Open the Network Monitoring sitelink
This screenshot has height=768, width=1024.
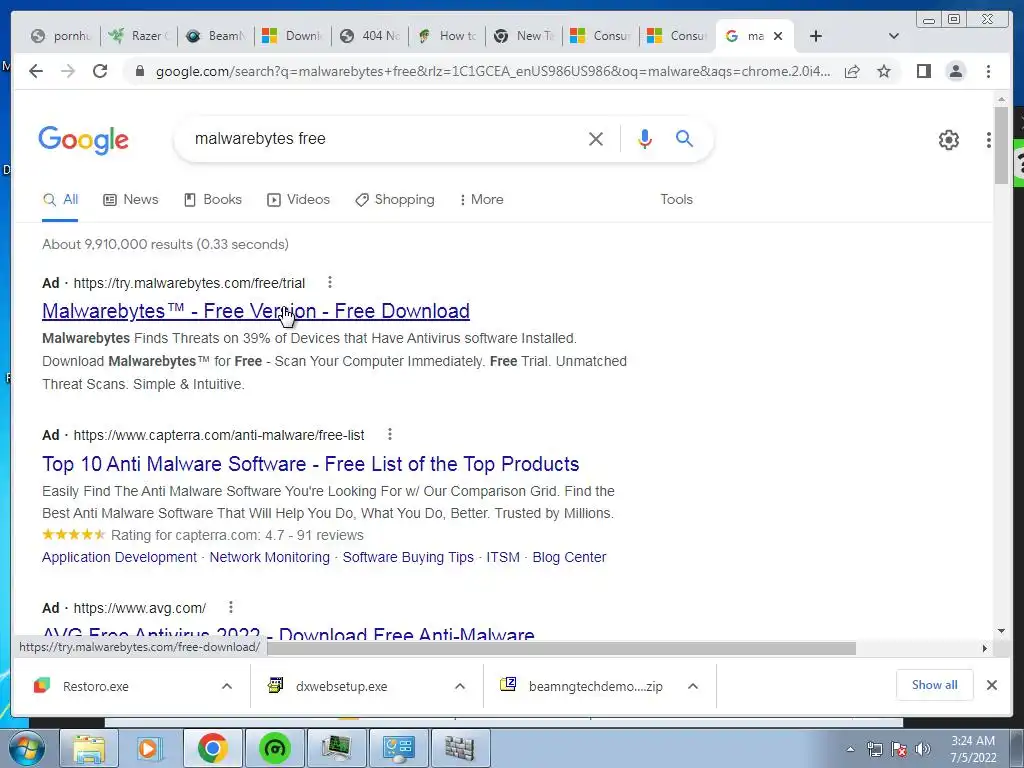pos(269,557)
